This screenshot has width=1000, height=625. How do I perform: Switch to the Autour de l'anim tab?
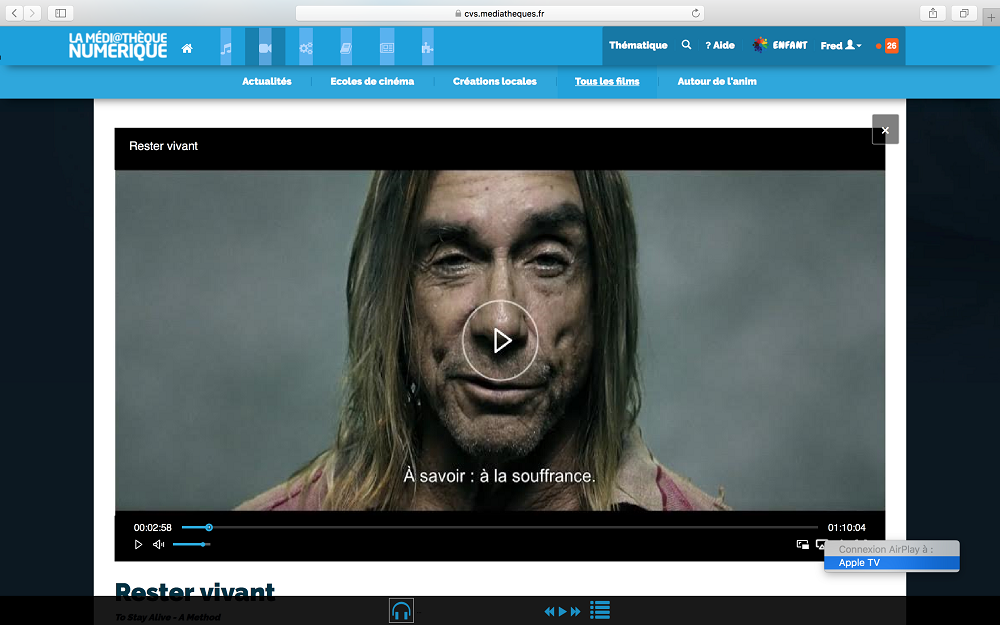717,81
